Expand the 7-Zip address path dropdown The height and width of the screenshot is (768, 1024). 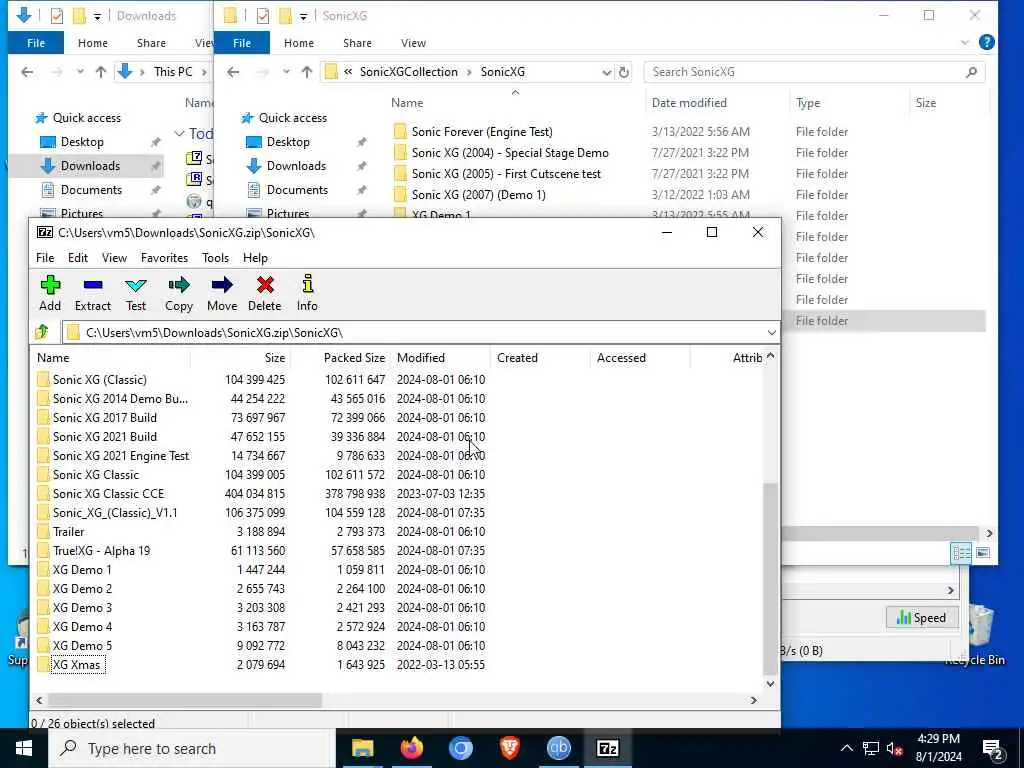pyautogui.click(x=771, y=333)
